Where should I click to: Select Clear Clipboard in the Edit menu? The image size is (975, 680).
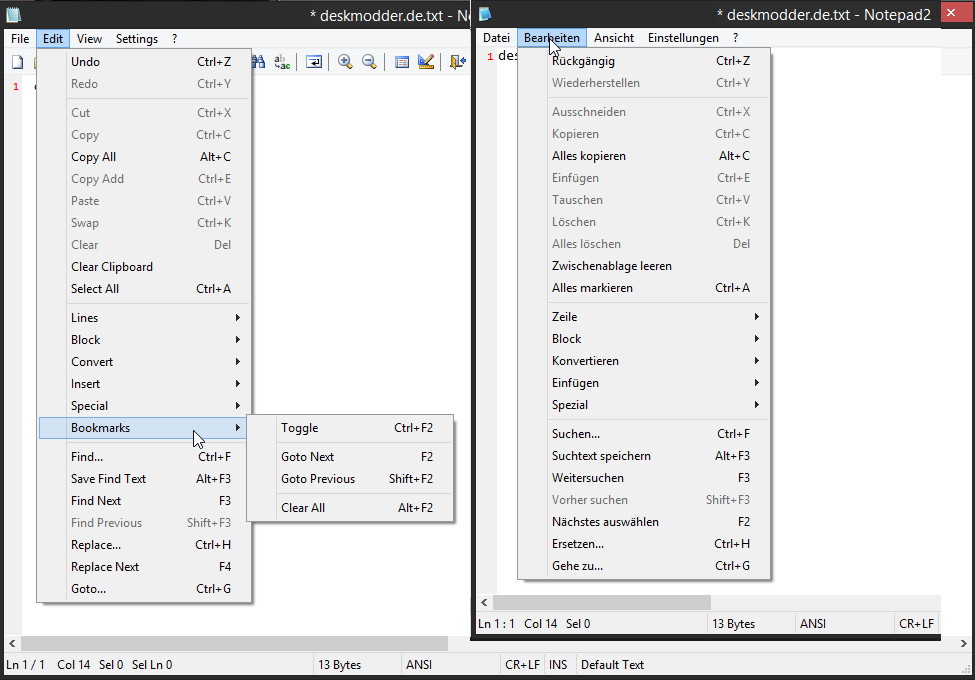[145, 267]
